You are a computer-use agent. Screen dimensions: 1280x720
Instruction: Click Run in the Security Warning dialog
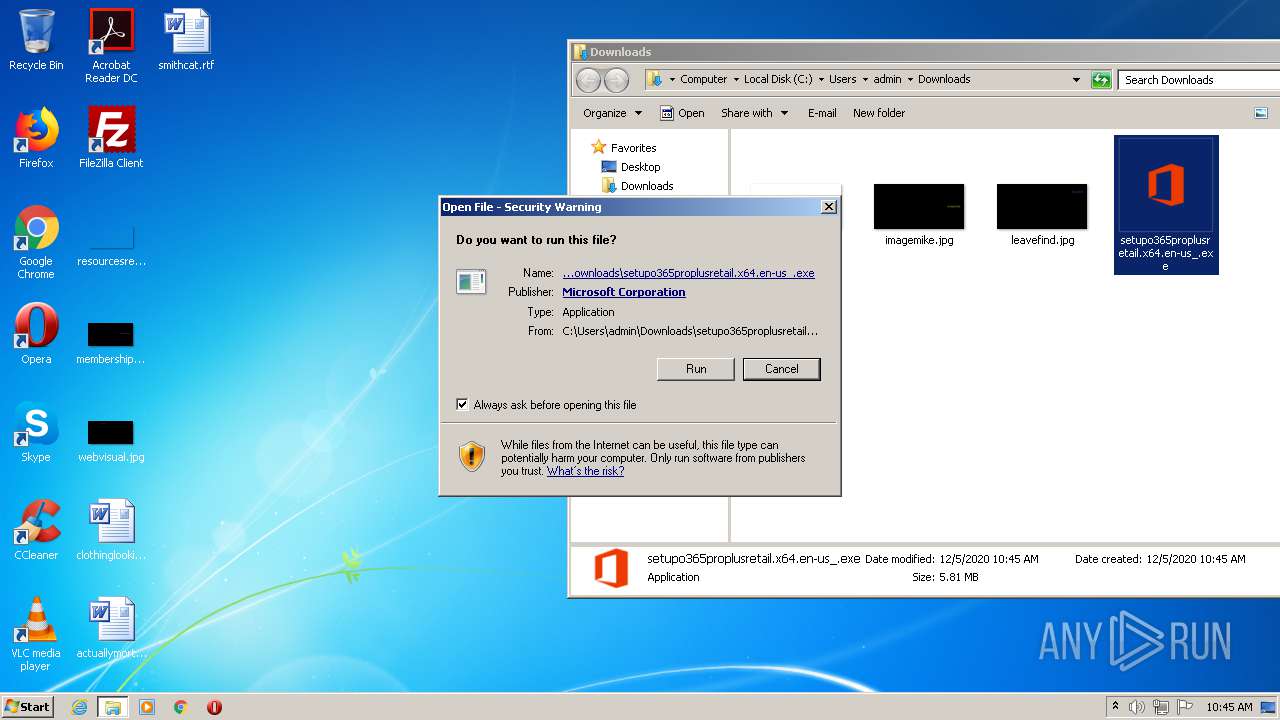click(x=696, y=369)
